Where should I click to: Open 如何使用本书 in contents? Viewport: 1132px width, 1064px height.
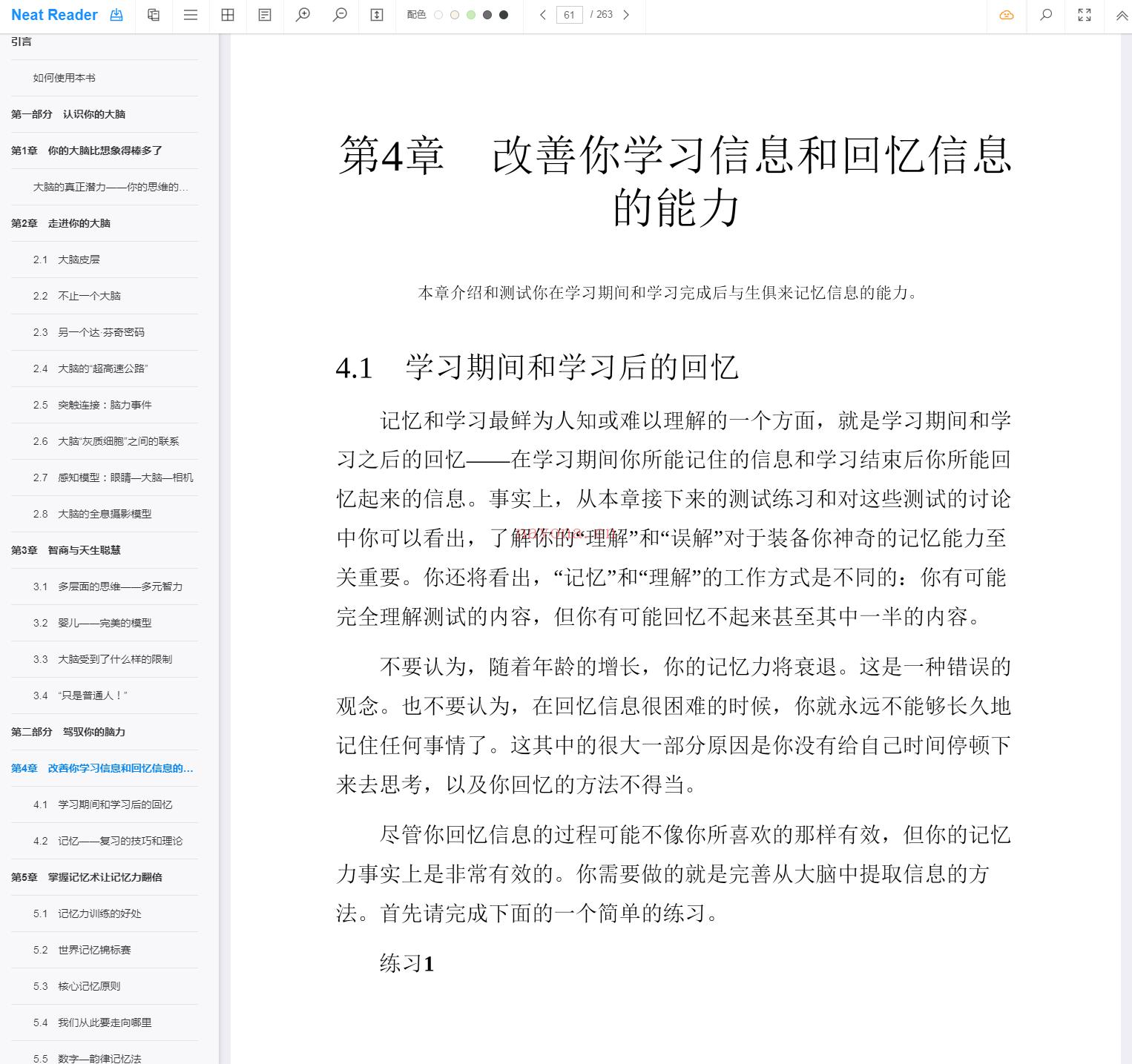pos(64,78)
